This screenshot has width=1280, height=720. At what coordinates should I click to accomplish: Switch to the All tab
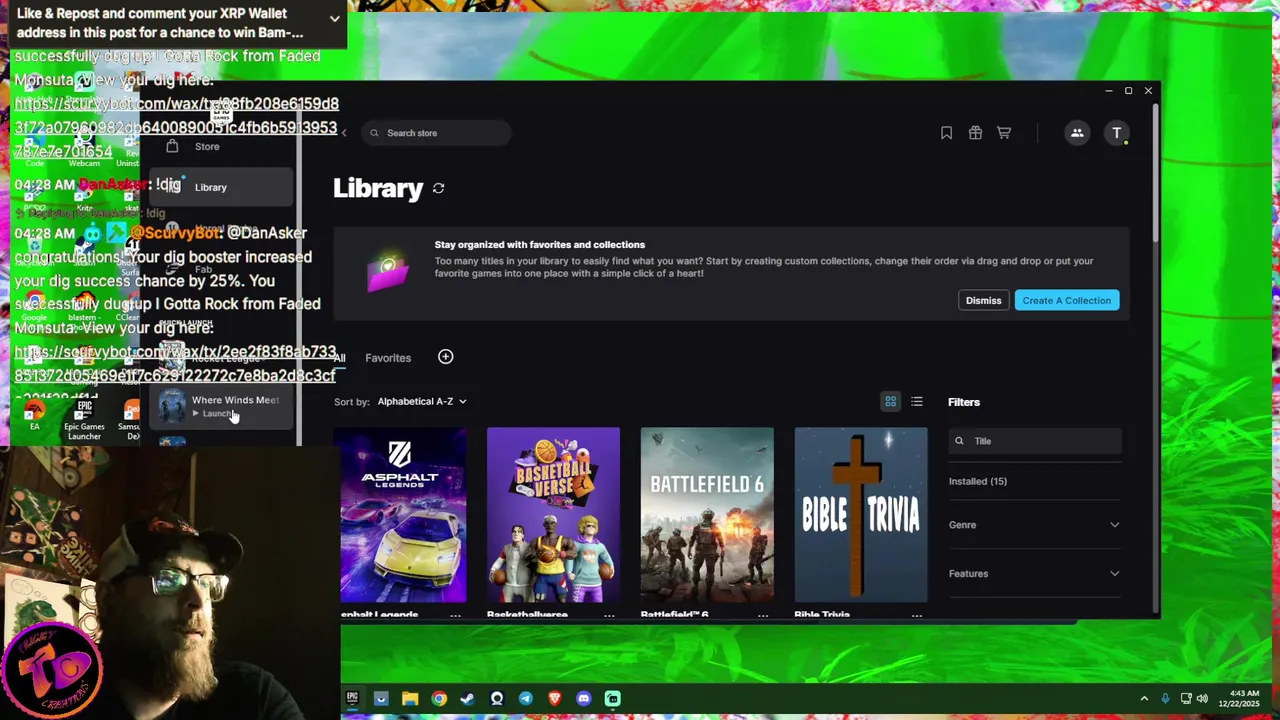[340, 358]
